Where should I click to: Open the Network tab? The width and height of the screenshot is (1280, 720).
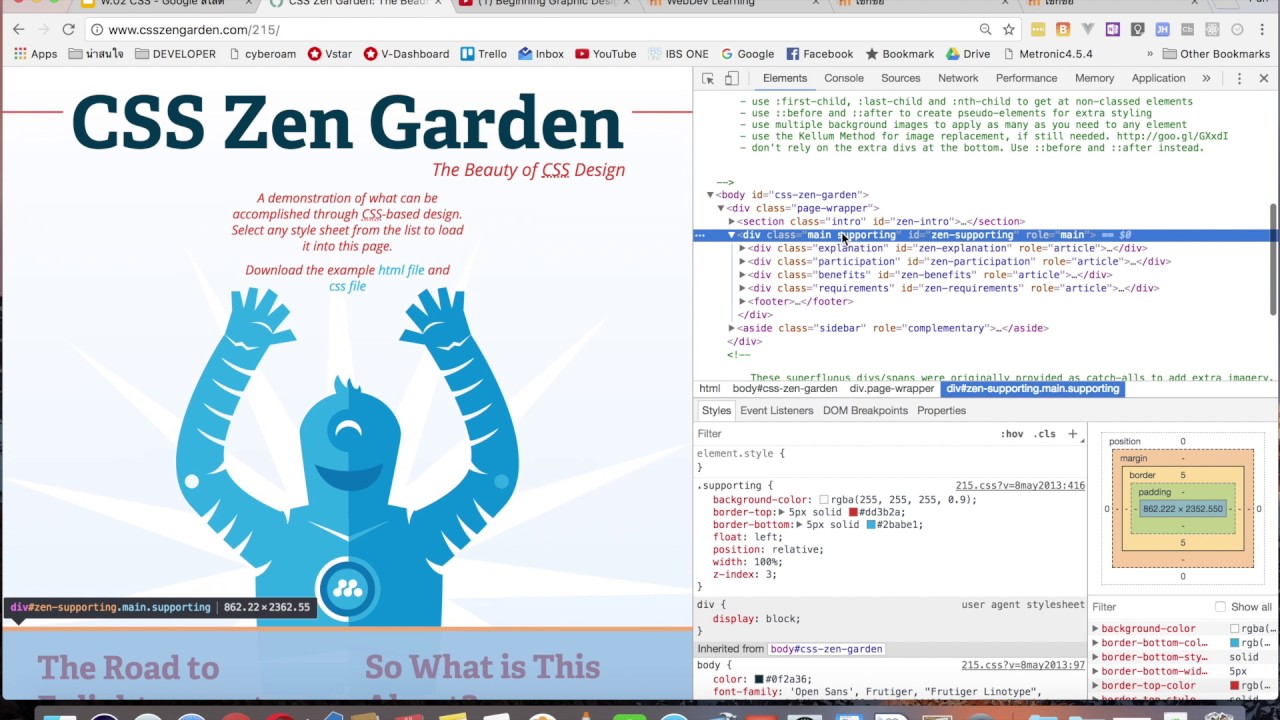tap(958, 78)
